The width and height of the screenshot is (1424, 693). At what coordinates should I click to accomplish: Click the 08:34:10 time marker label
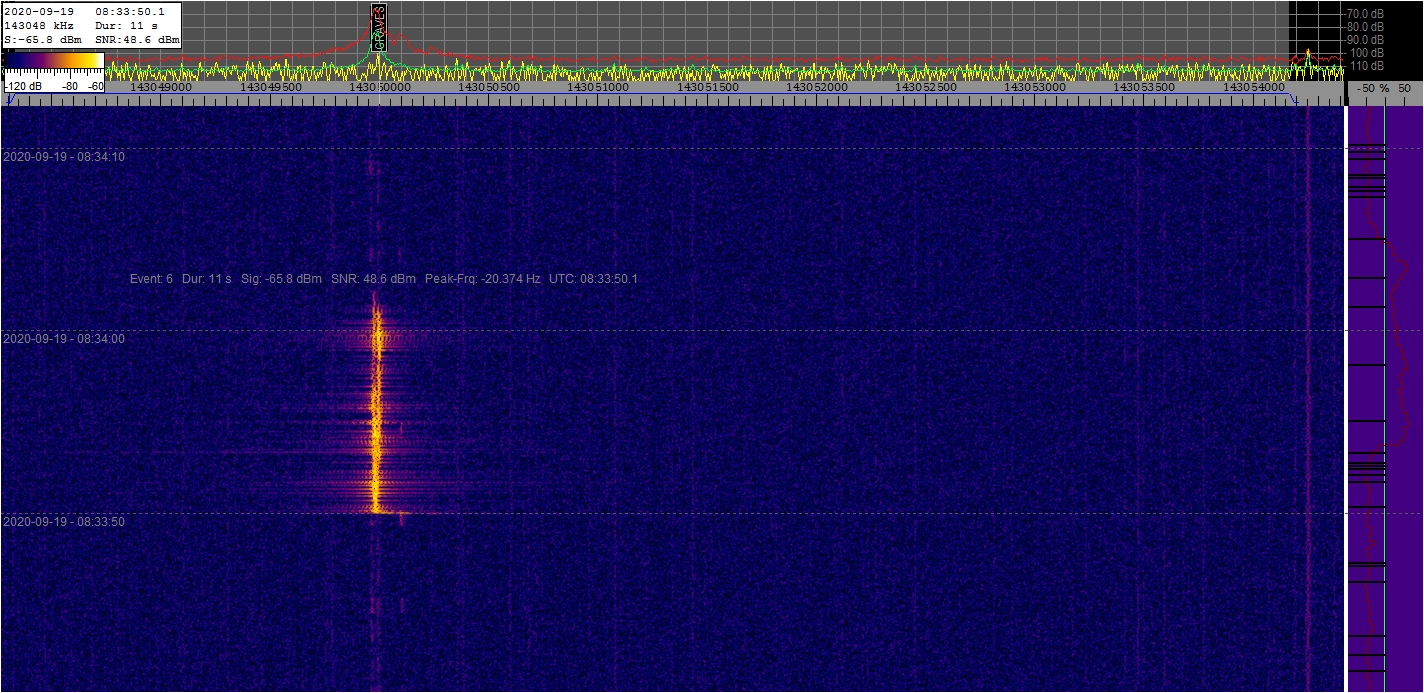click(x=65, y=157)
